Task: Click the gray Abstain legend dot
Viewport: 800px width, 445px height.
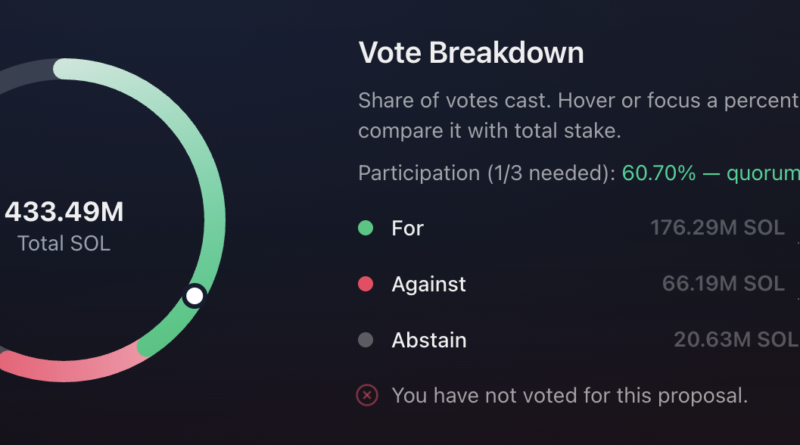Action: (x=365, y=340)
